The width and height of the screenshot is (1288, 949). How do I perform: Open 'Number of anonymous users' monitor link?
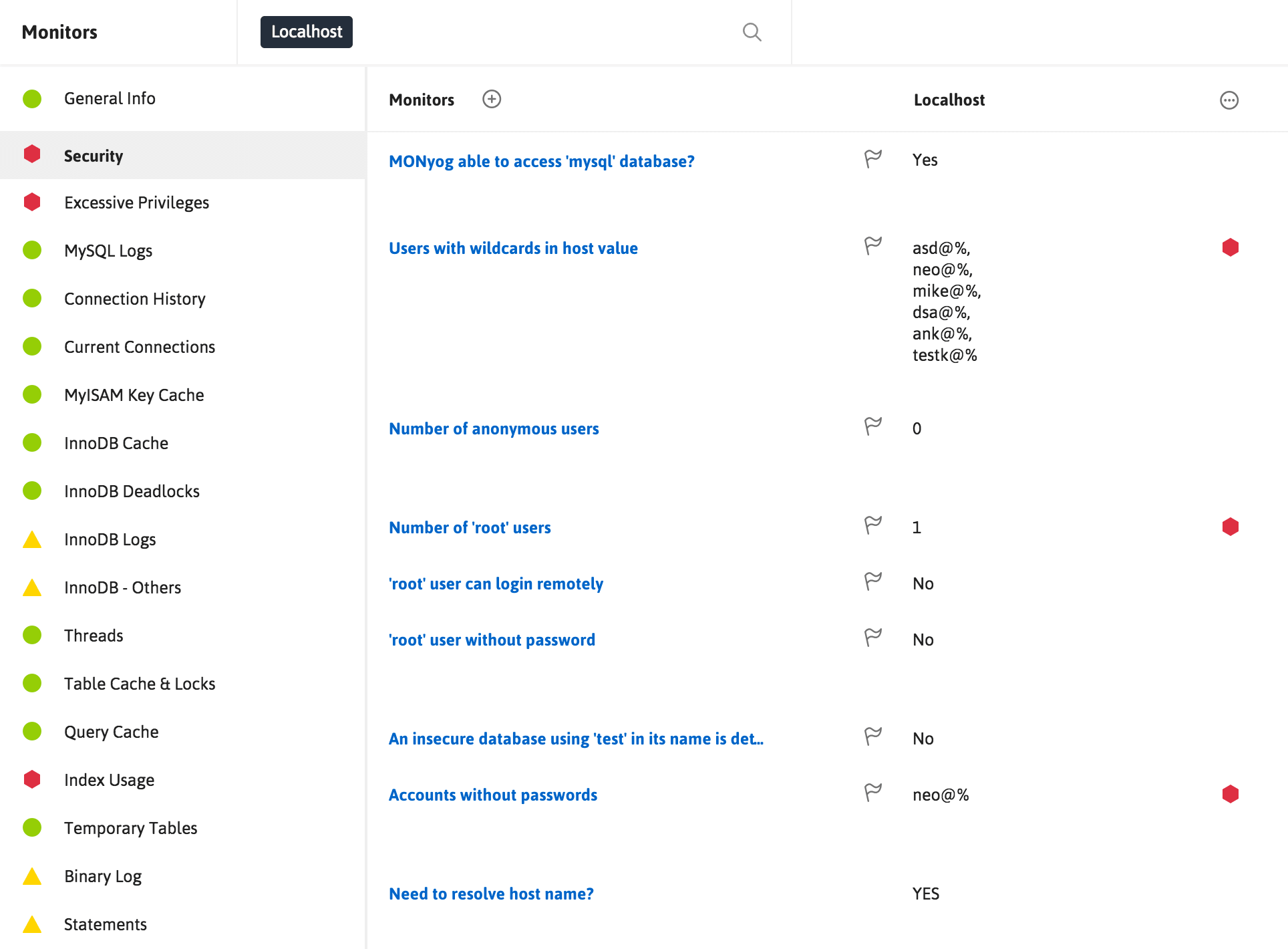tap(494, 428)
